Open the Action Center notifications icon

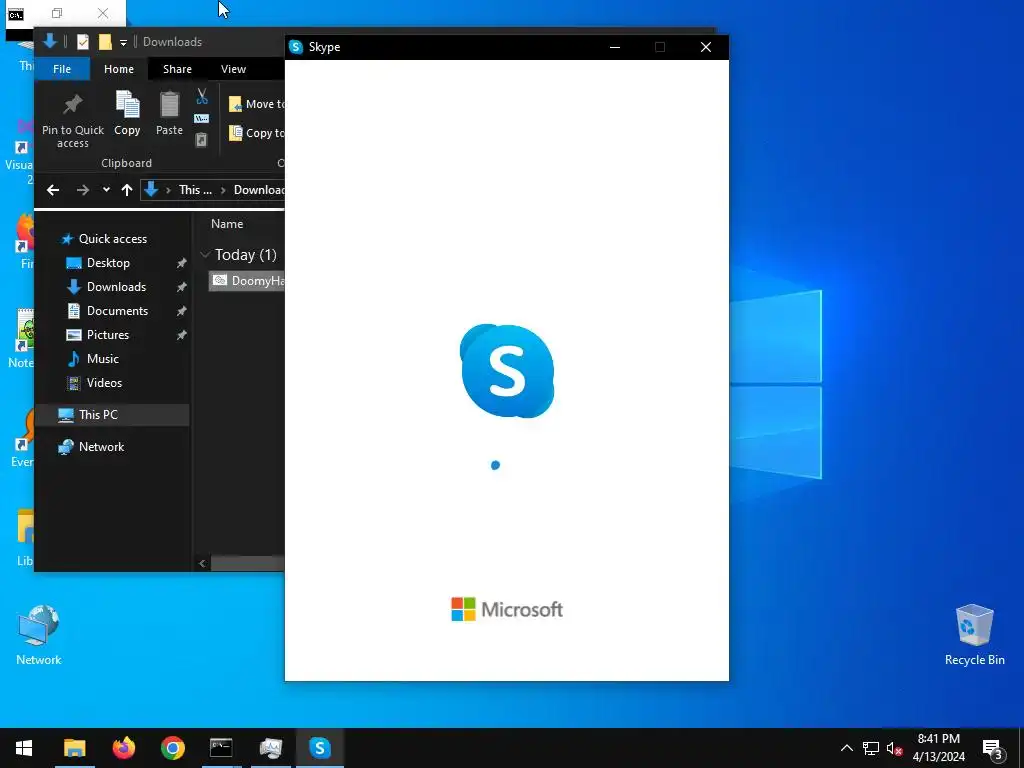pyautogui.click(x=992, y=748)
